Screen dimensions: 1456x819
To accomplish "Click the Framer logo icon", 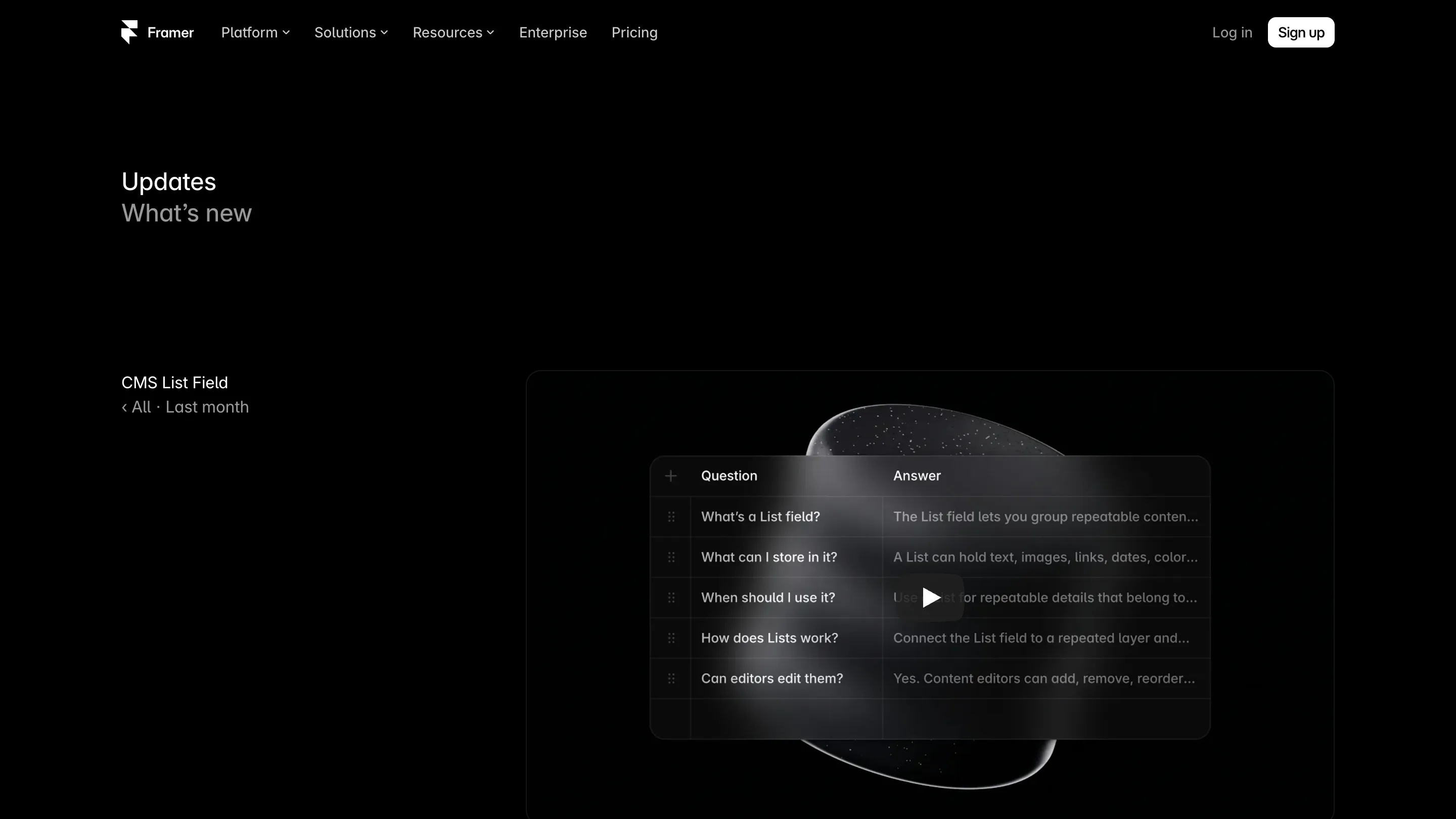I will pyautogui.click(x=129, y=32).
